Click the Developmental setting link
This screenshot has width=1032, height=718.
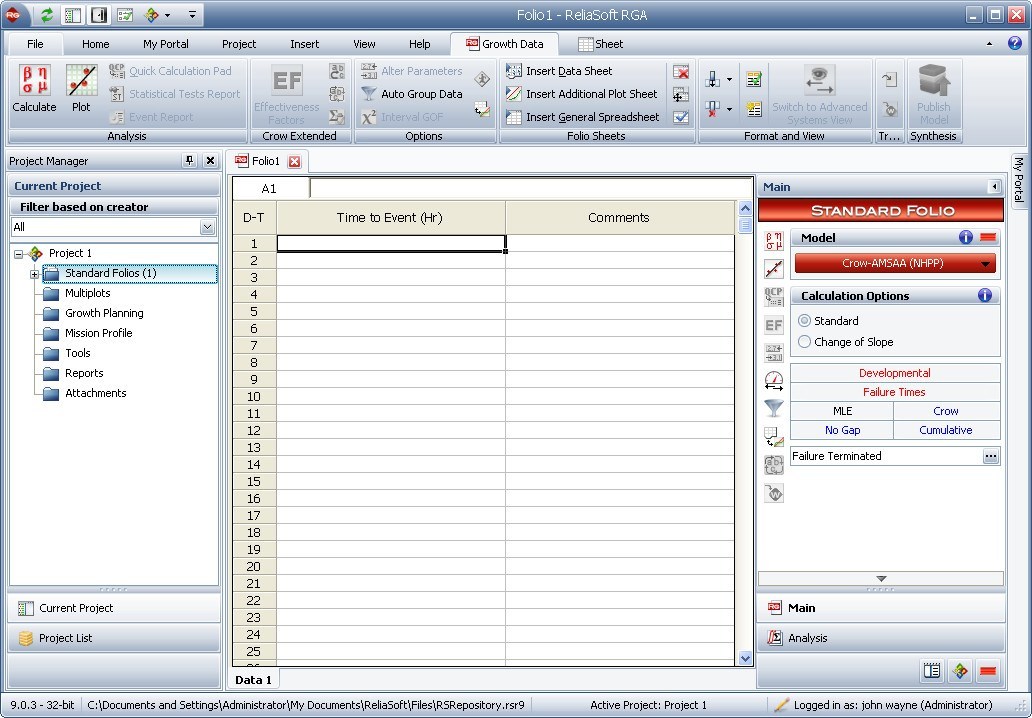[x=894, y=373]
